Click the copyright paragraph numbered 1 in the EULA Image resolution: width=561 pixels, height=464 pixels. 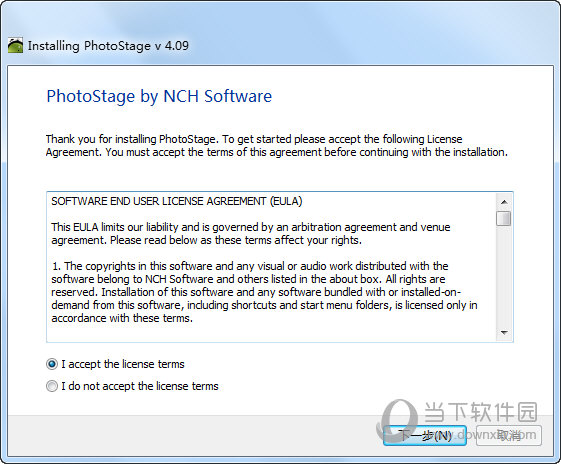point(264,292)
